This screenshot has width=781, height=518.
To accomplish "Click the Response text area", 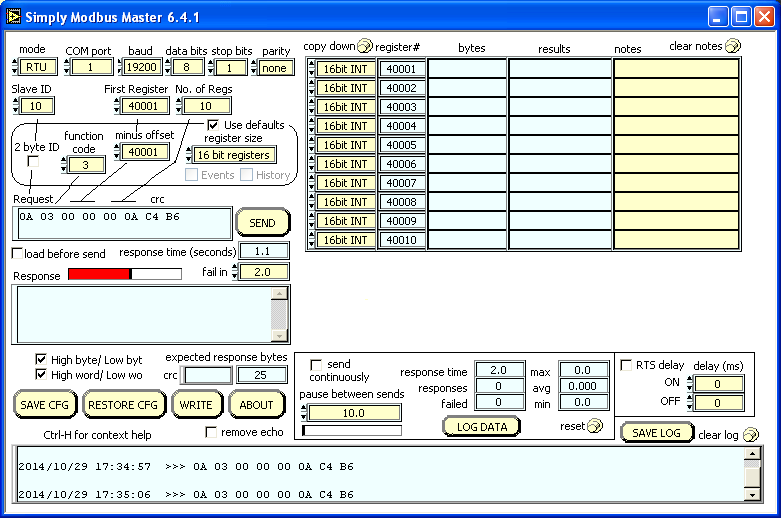I will click(144, 315).
